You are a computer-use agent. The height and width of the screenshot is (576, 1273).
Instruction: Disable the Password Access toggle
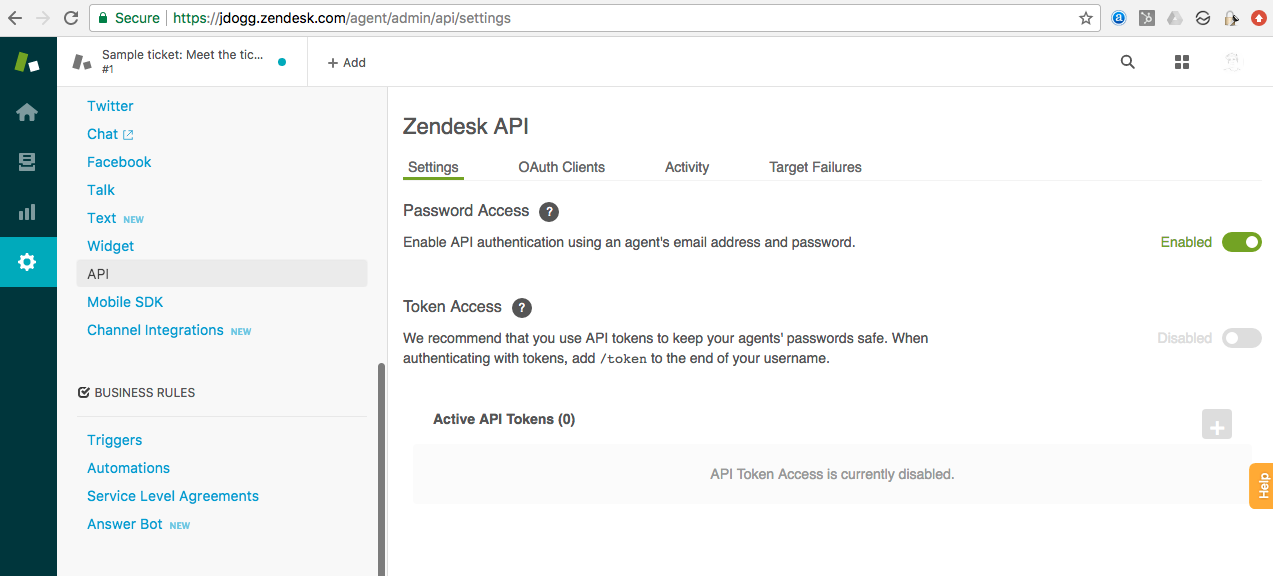(x=1241, y=241)
